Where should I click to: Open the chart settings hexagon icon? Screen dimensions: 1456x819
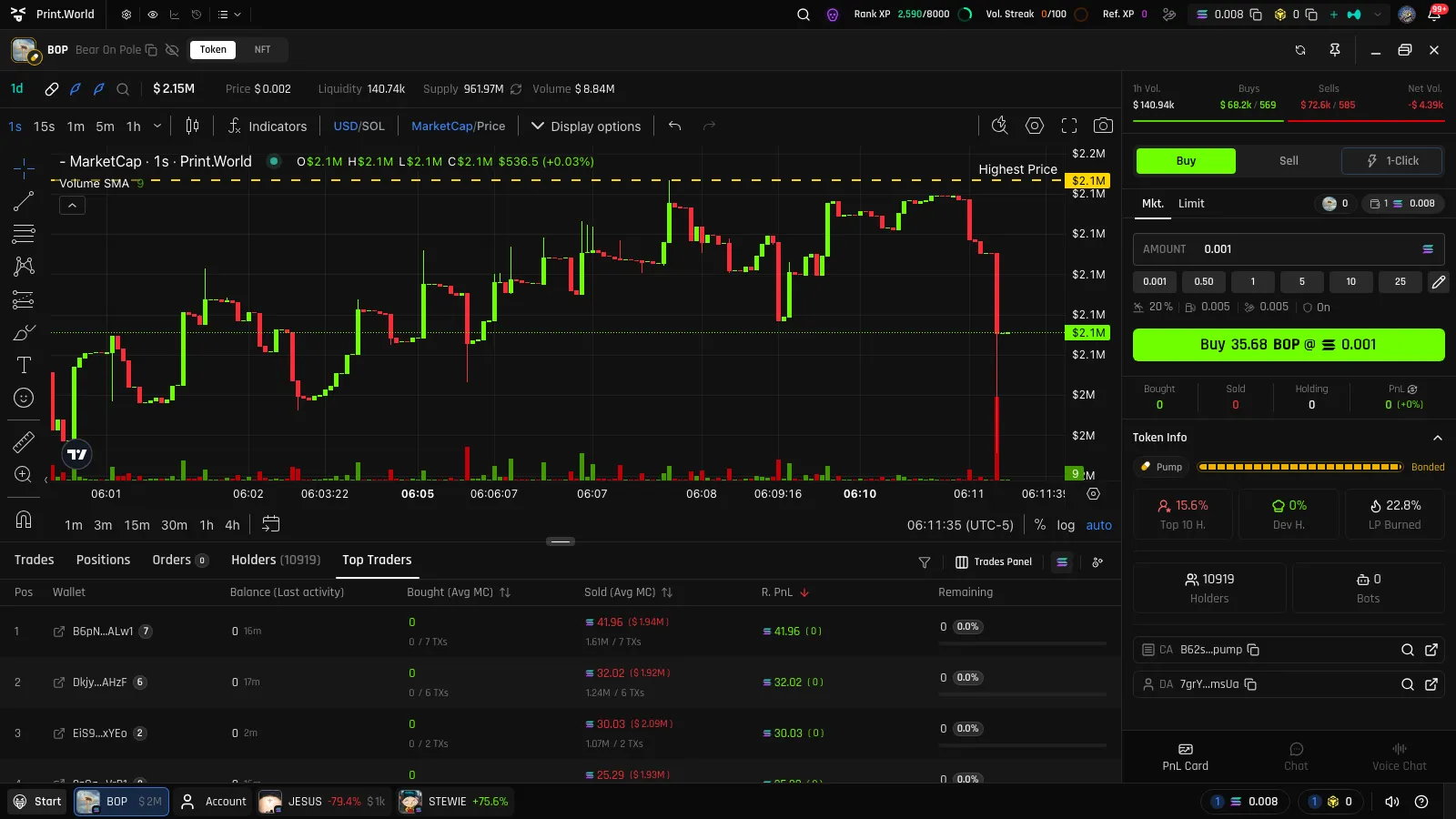tap(1035, 126)
